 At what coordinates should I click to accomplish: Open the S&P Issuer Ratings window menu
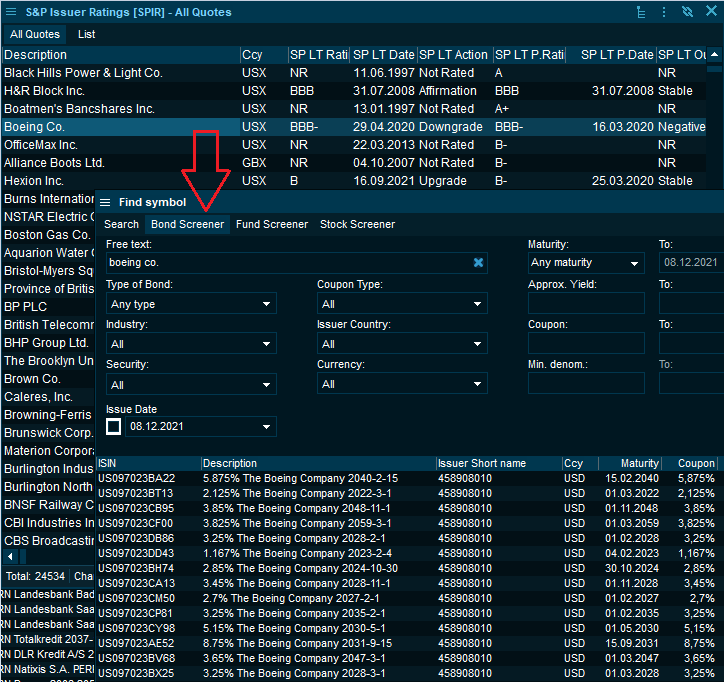coord(10,12)
